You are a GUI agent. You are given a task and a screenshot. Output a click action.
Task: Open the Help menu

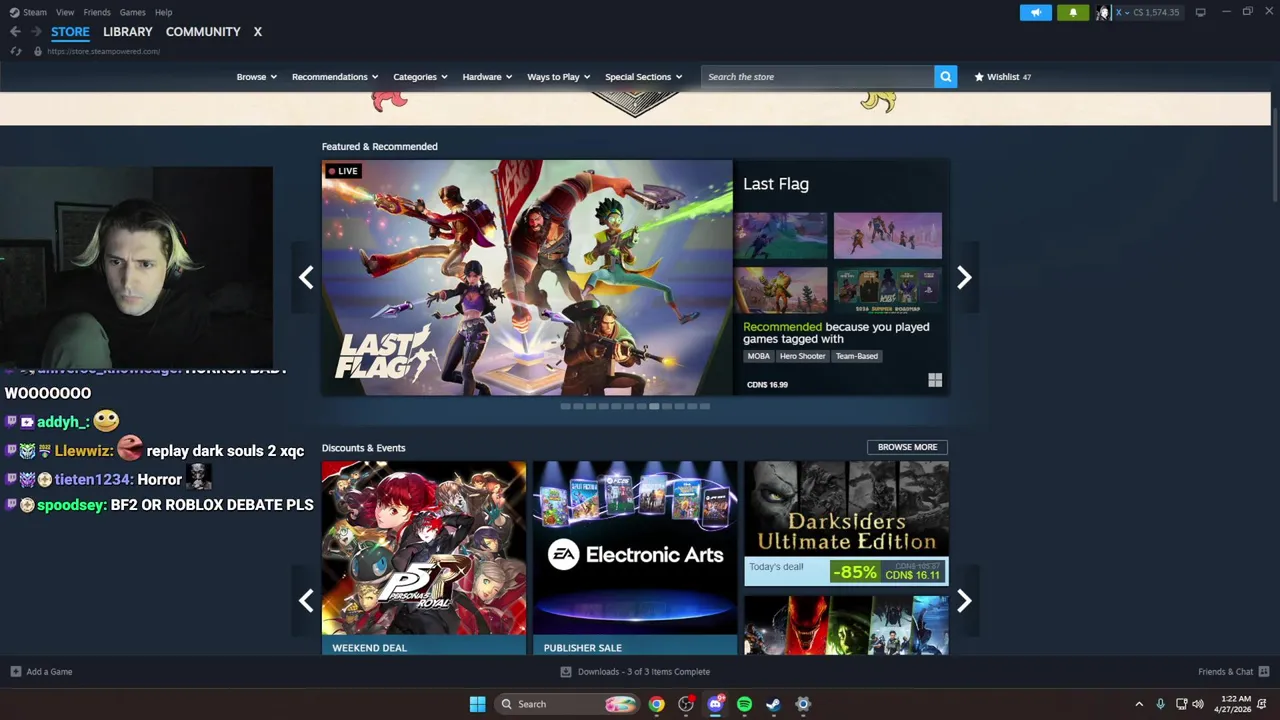tap(164, 12)
